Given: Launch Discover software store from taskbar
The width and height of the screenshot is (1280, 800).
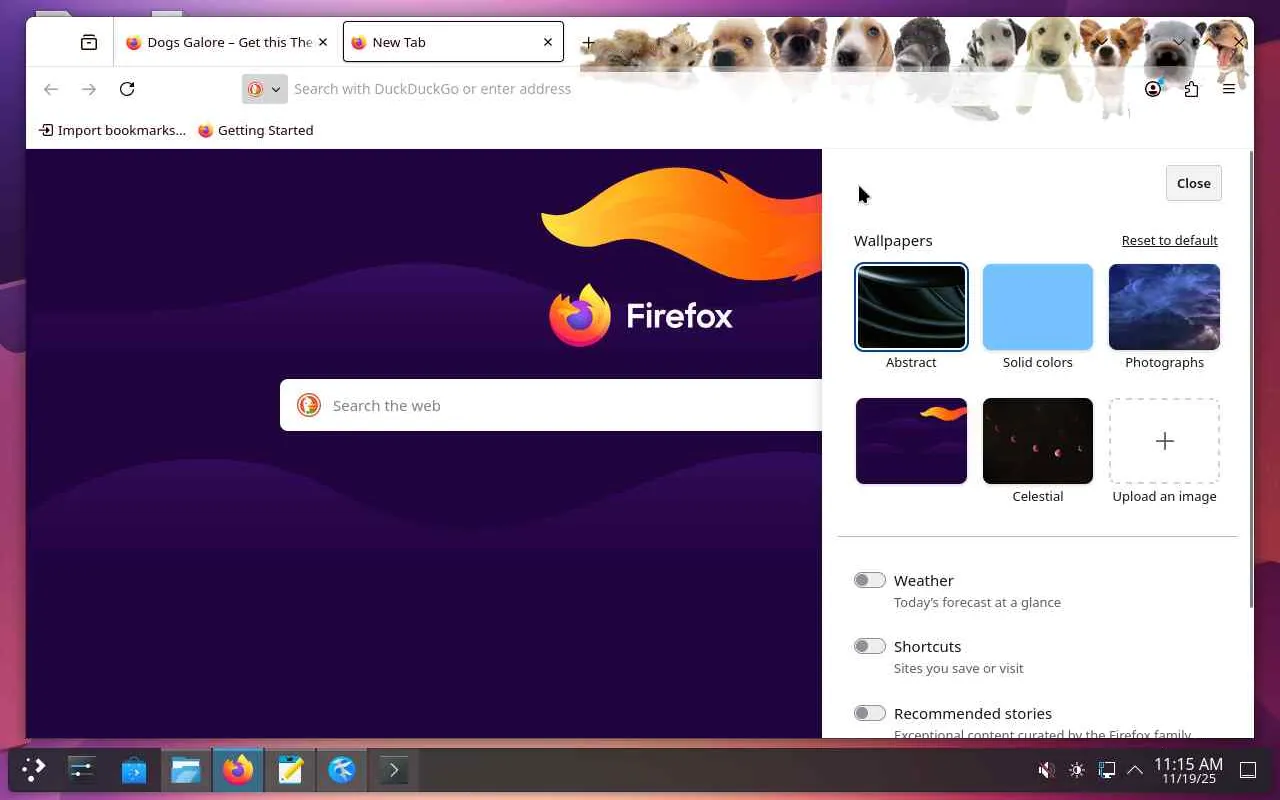Looking at the screenshot, I should tap(134, 770).
